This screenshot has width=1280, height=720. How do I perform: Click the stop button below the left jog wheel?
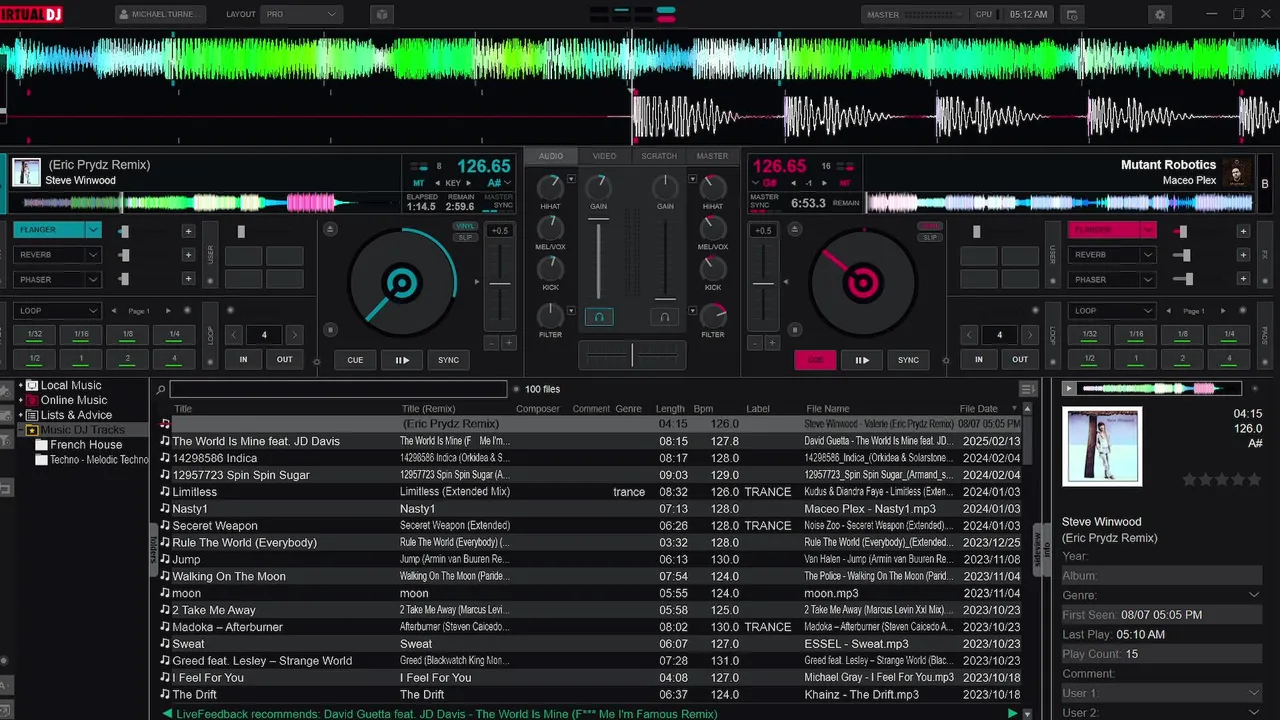point(331,330)
